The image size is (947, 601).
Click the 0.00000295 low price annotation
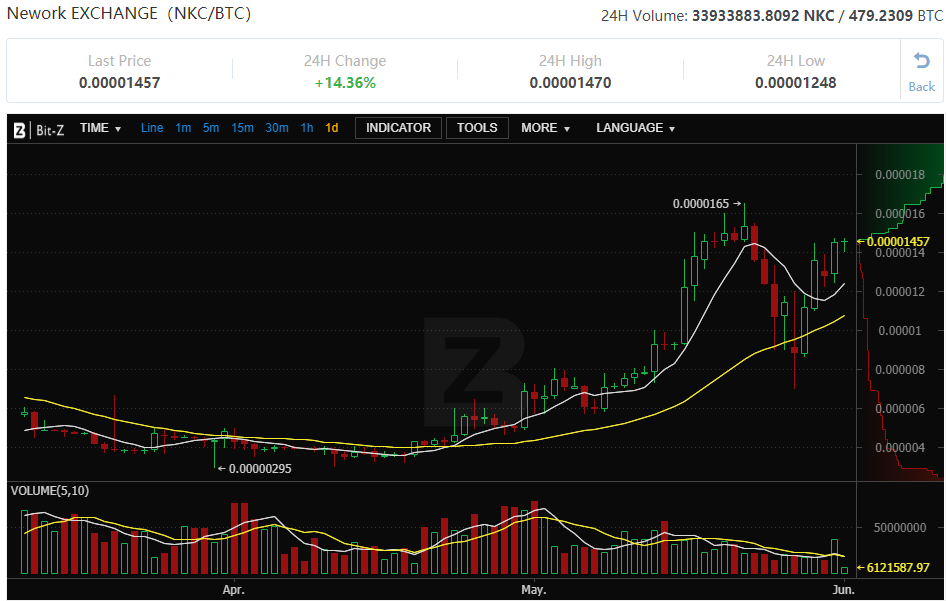(x=260, y=468)
